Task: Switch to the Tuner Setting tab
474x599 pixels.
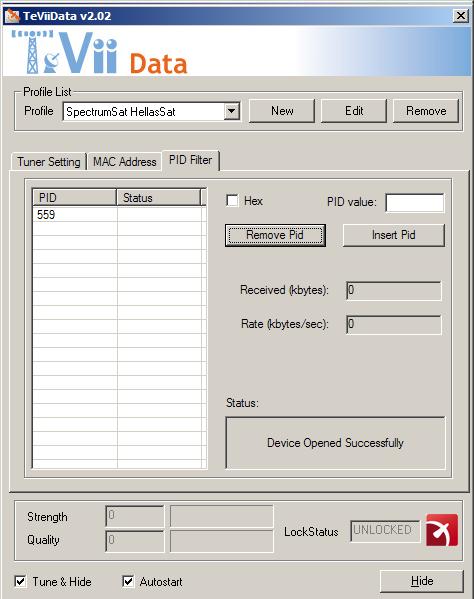Action: (49, 162)
